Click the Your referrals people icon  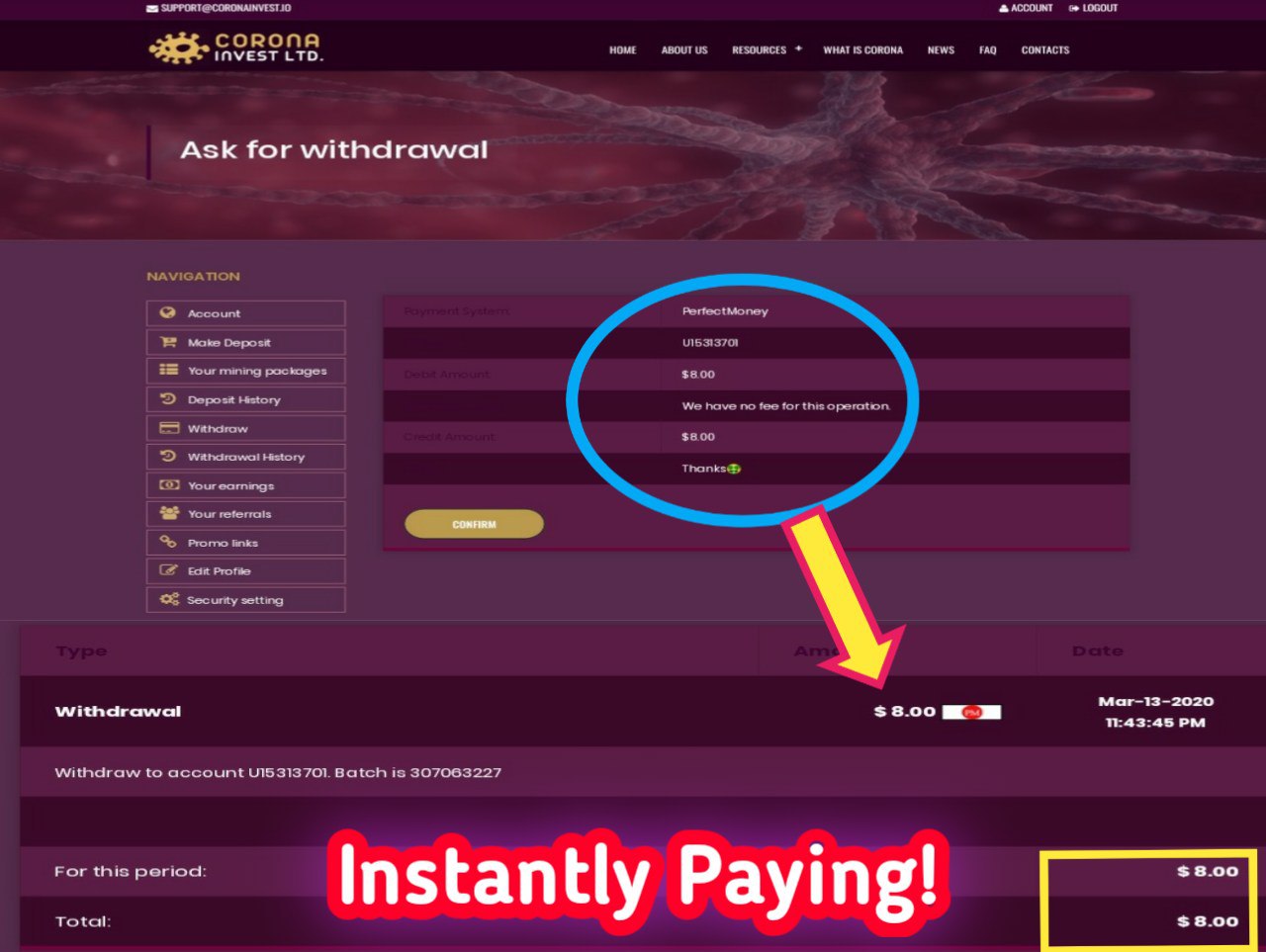point(168,513)
